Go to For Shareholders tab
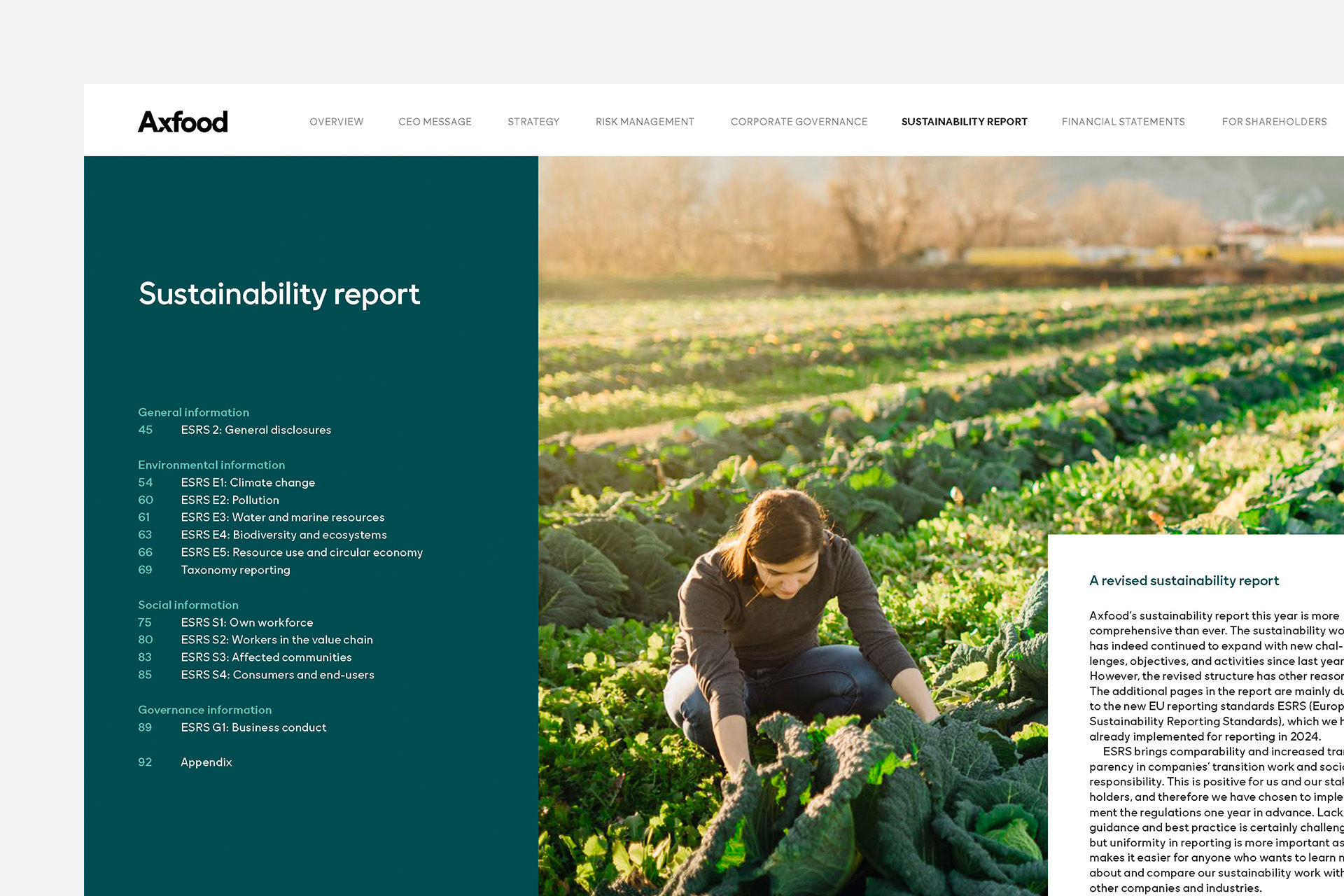The width and height of the screenshot is (1344, 896). 1273,122
